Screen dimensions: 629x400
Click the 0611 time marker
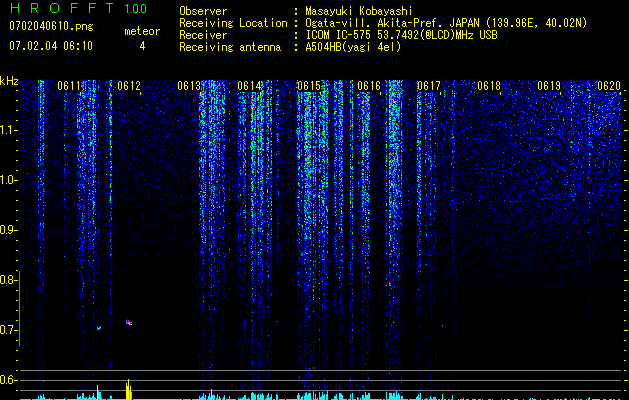tap(69, 86)
